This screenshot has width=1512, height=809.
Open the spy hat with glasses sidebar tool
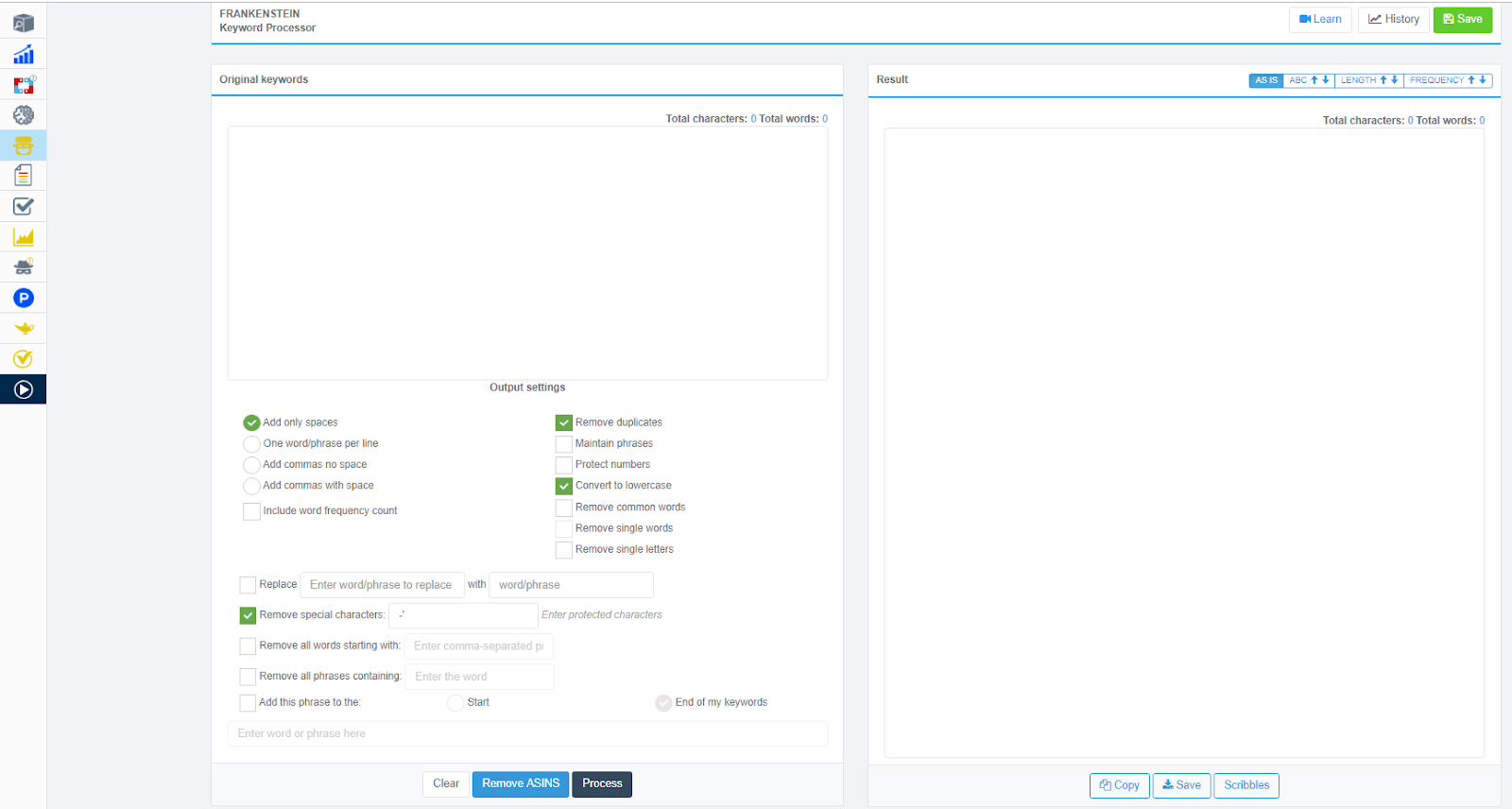pos(24,267)
